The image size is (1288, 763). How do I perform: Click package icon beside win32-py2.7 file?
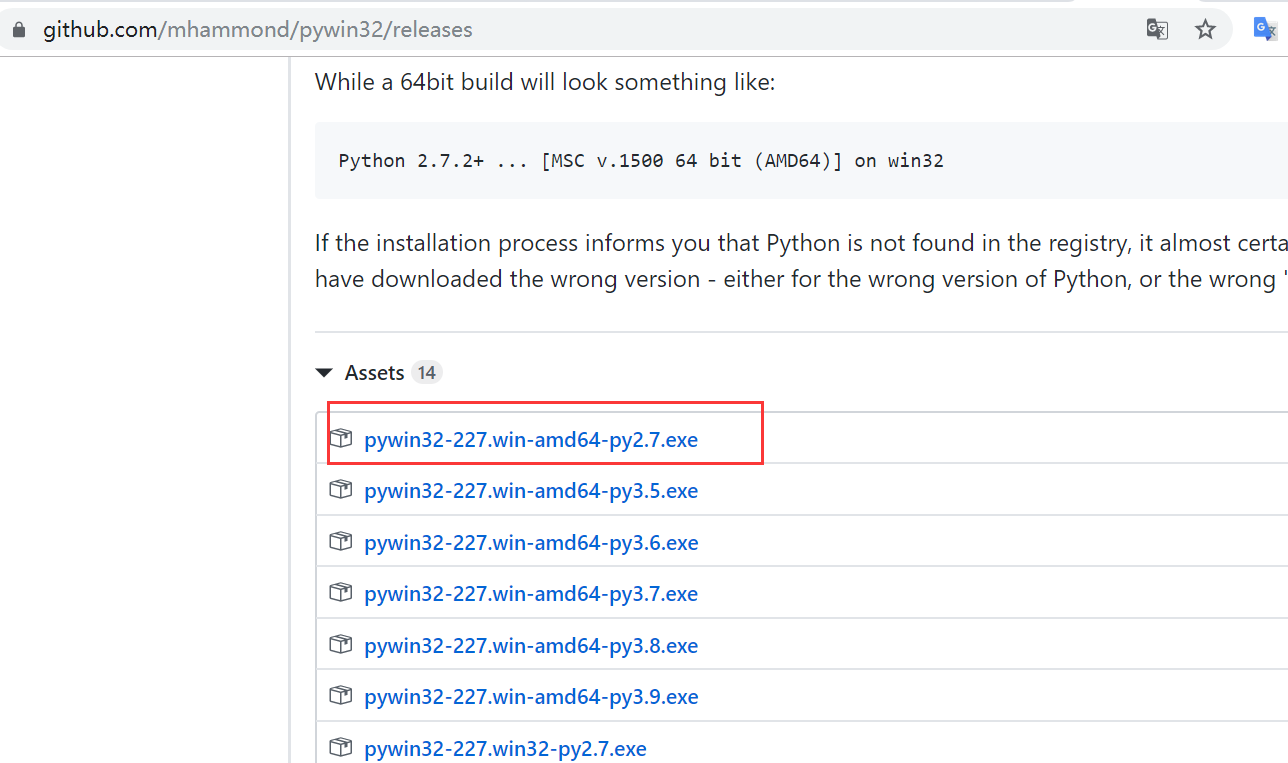coord(341,747)
